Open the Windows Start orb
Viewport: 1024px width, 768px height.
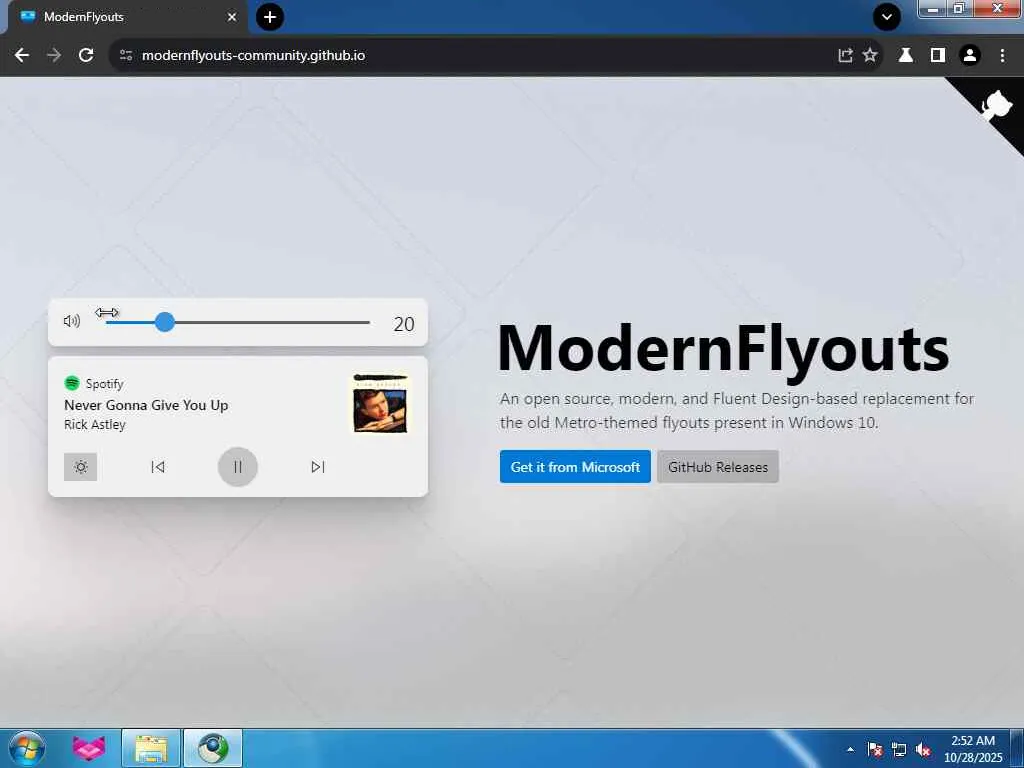point(27,748)
